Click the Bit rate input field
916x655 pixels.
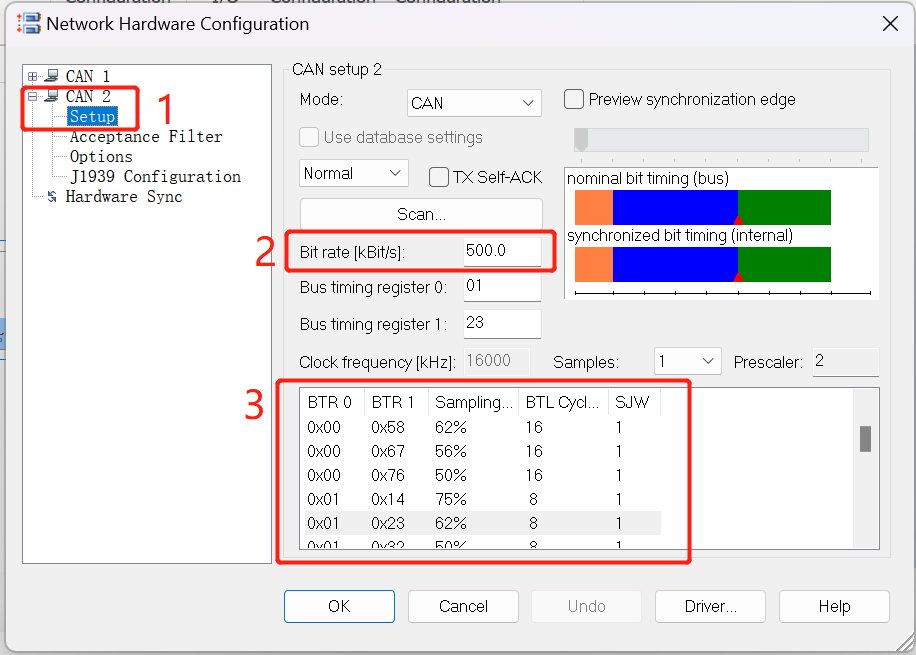pos(502,252)
